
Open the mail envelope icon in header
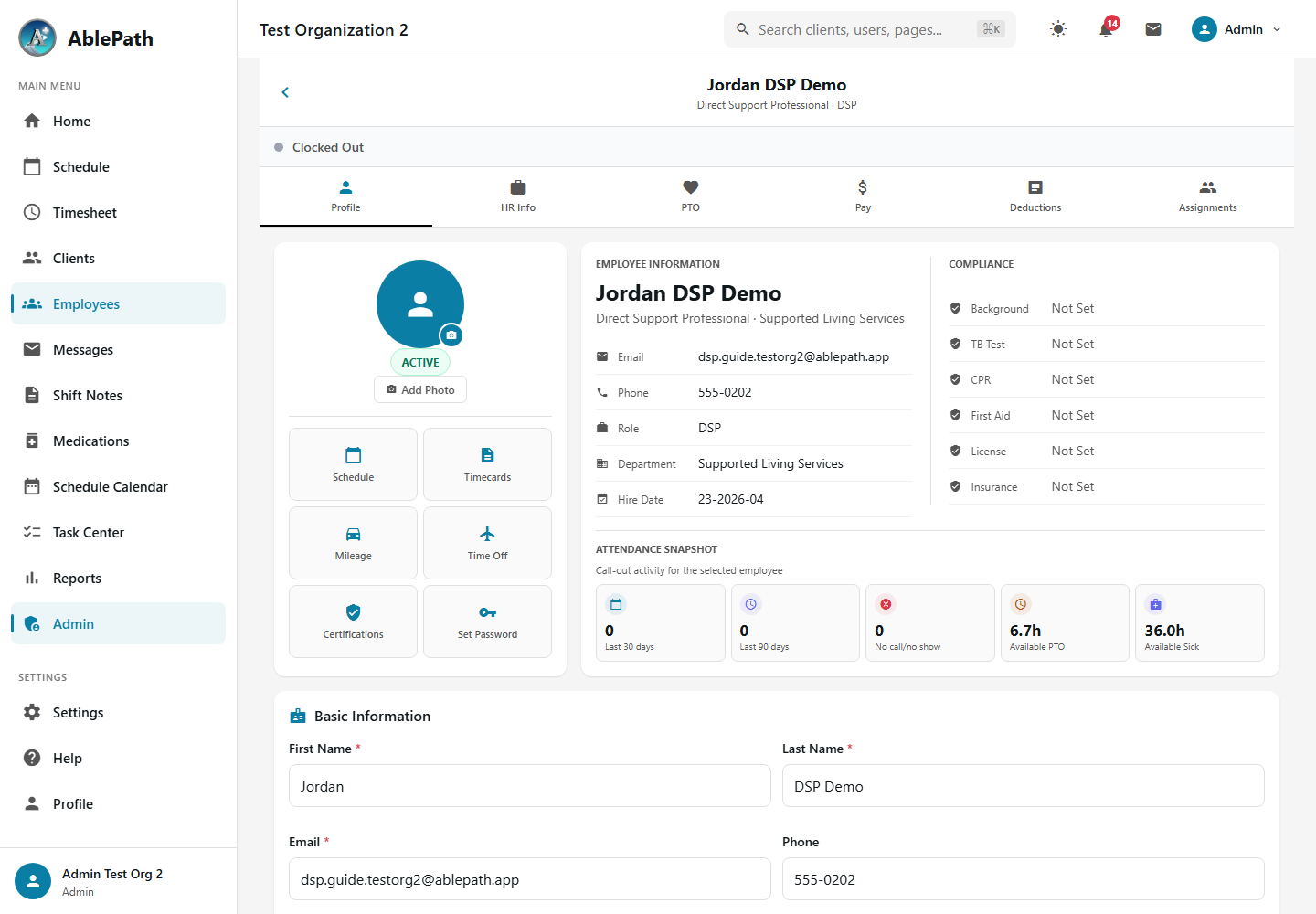pyautogui.click(x=1153, y=29)
